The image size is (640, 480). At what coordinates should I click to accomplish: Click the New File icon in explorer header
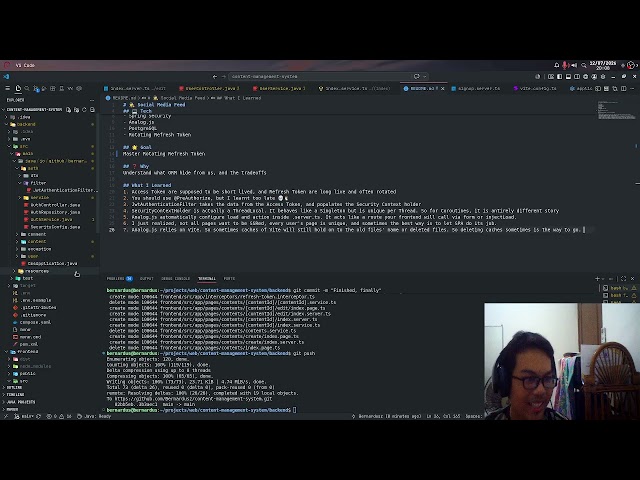click(x=69, y=110)
